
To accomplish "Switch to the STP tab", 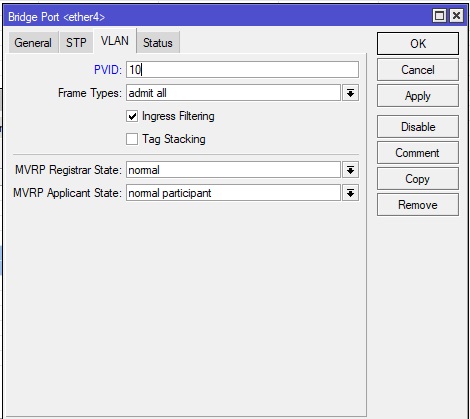I will [76, 42].
